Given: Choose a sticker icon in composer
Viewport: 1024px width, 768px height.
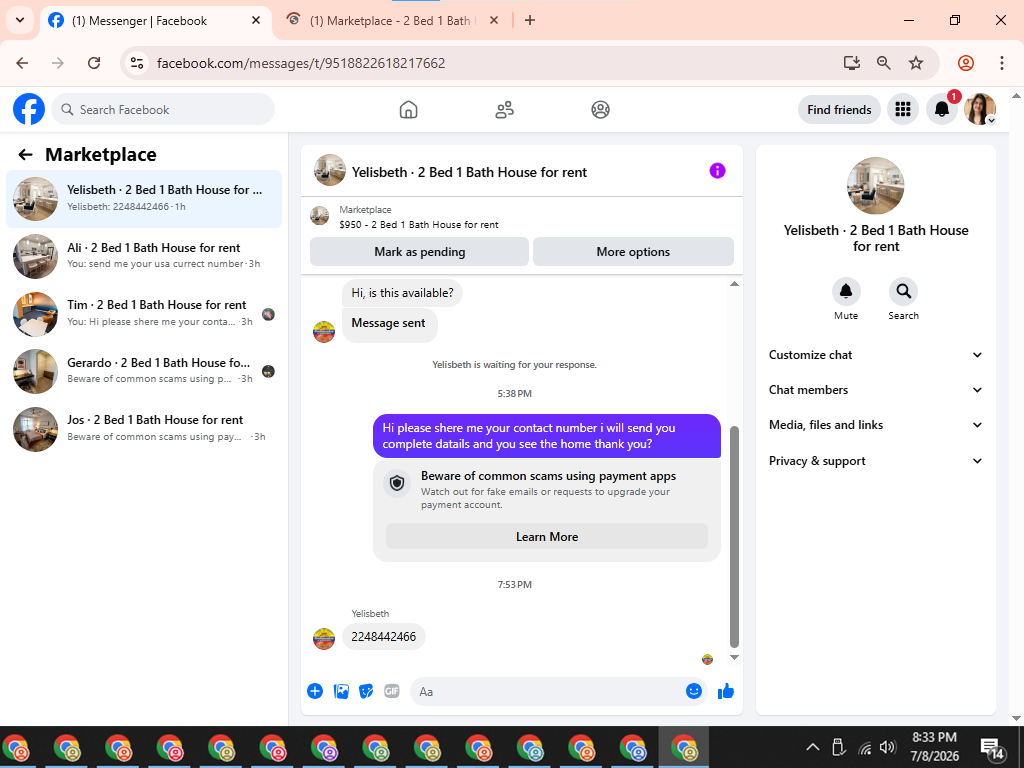Looking at the screenshot, I should coord(366,691).
